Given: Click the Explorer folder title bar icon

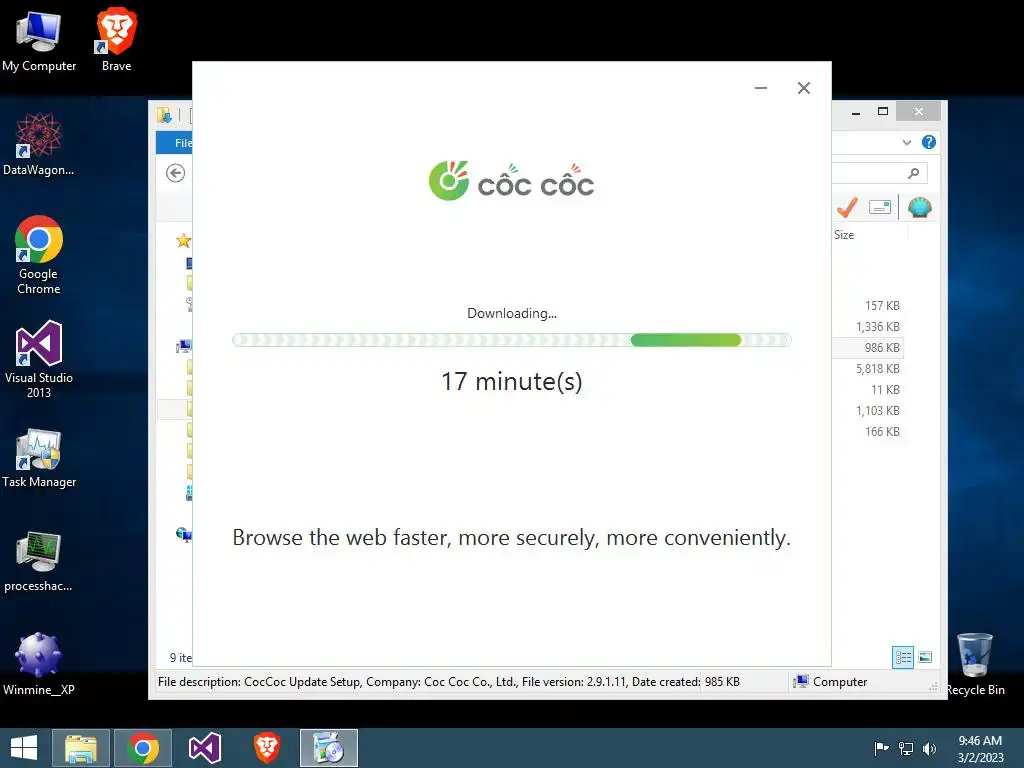Looking at the screenshot, I should pos(164,115).
